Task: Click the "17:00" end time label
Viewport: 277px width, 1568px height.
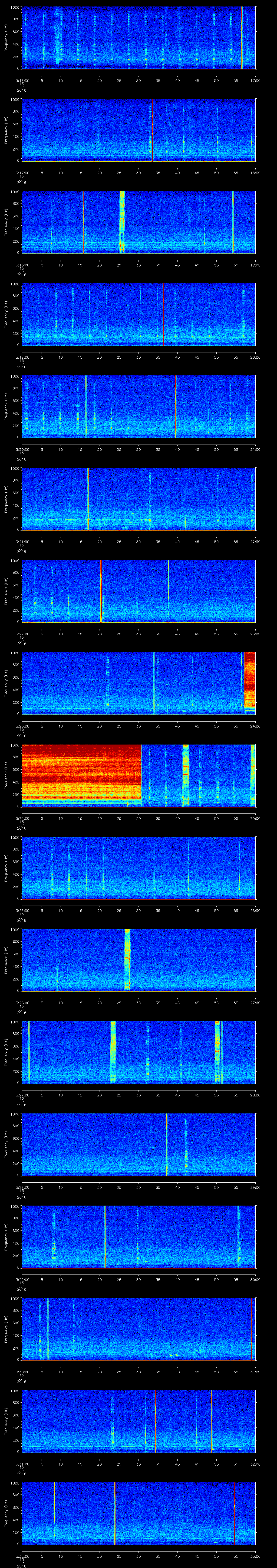Action: pos(255,80)
